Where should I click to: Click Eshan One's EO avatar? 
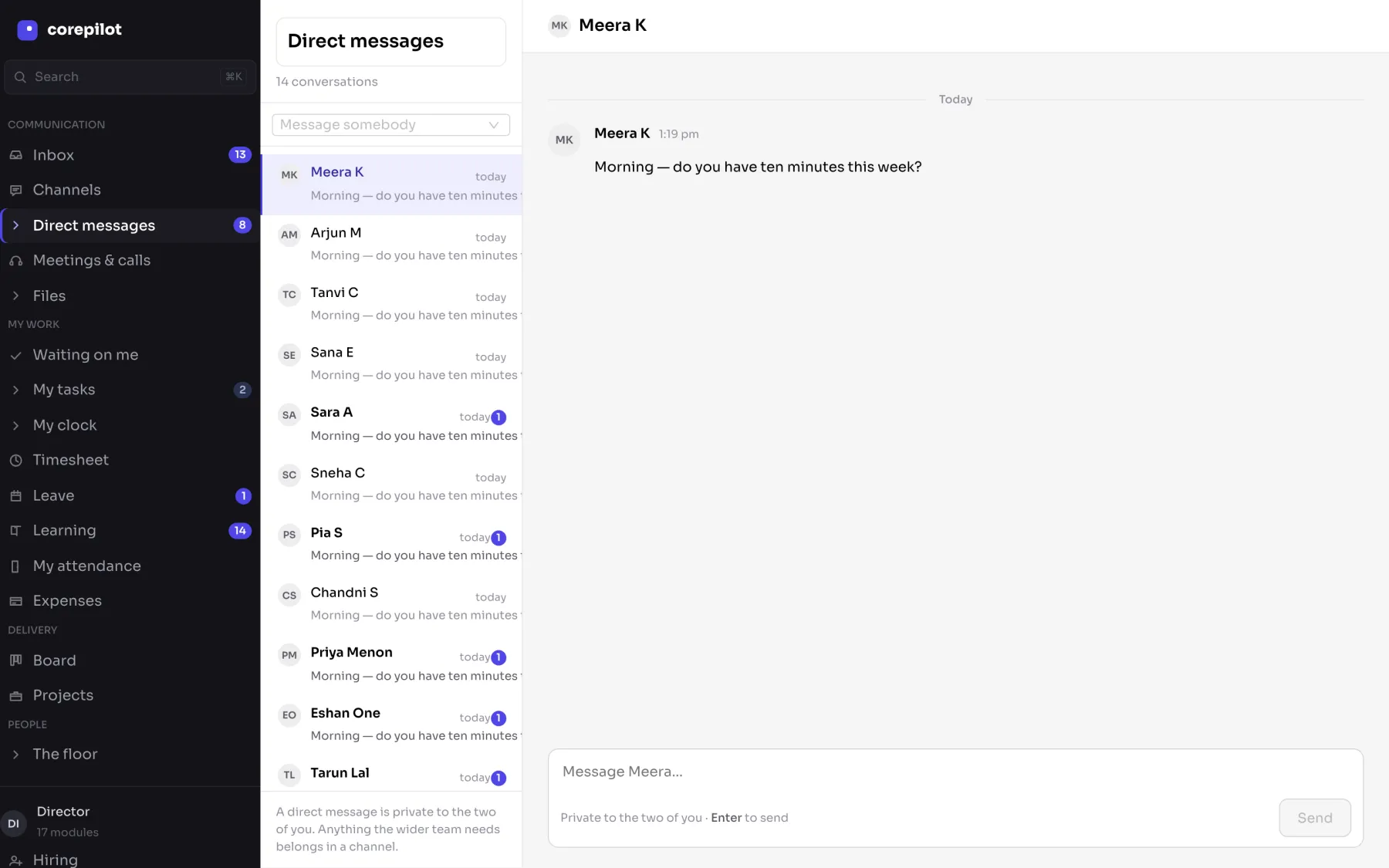pyautogui.click(x=289, y=715)
